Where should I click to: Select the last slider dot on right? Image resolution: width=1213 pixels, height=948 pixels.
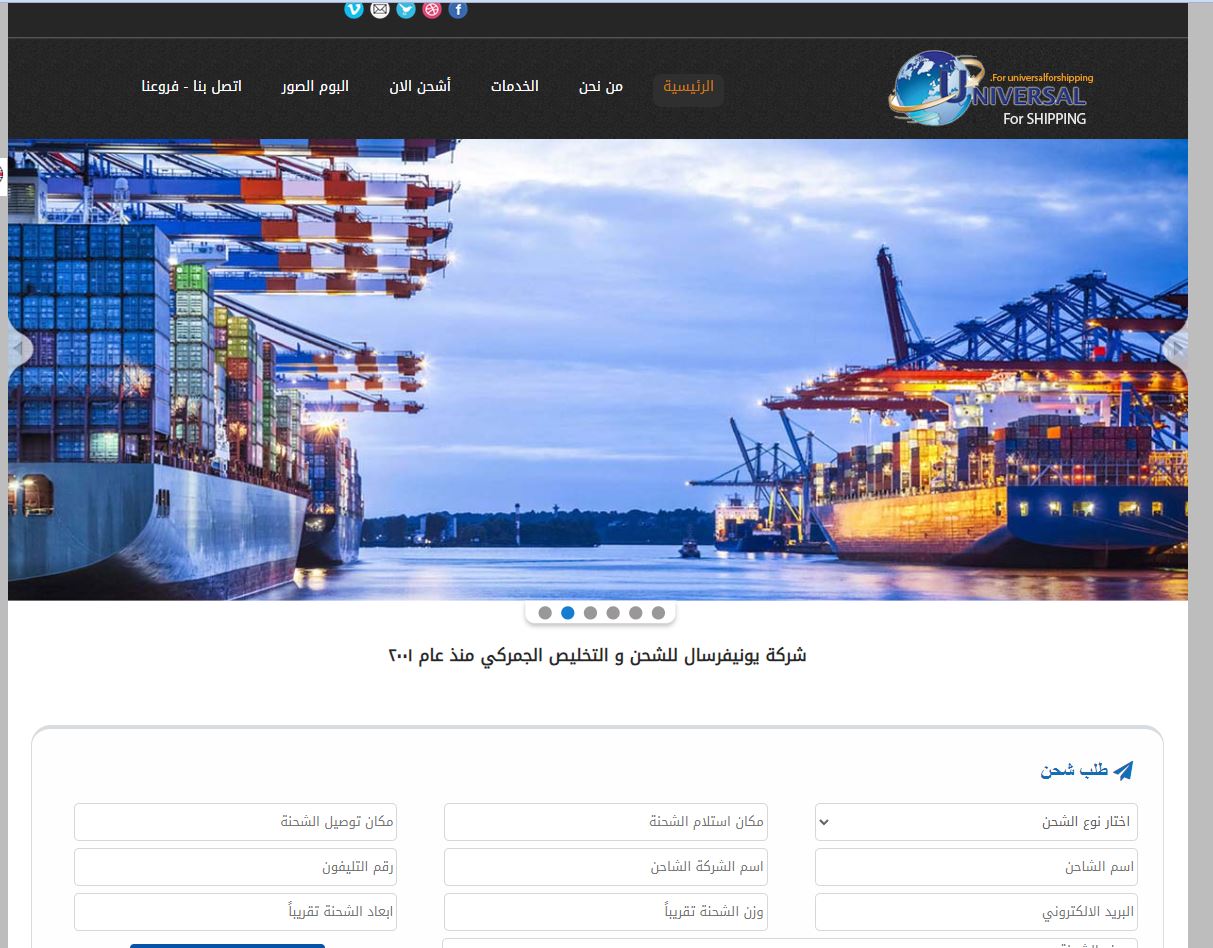point(658,613)
